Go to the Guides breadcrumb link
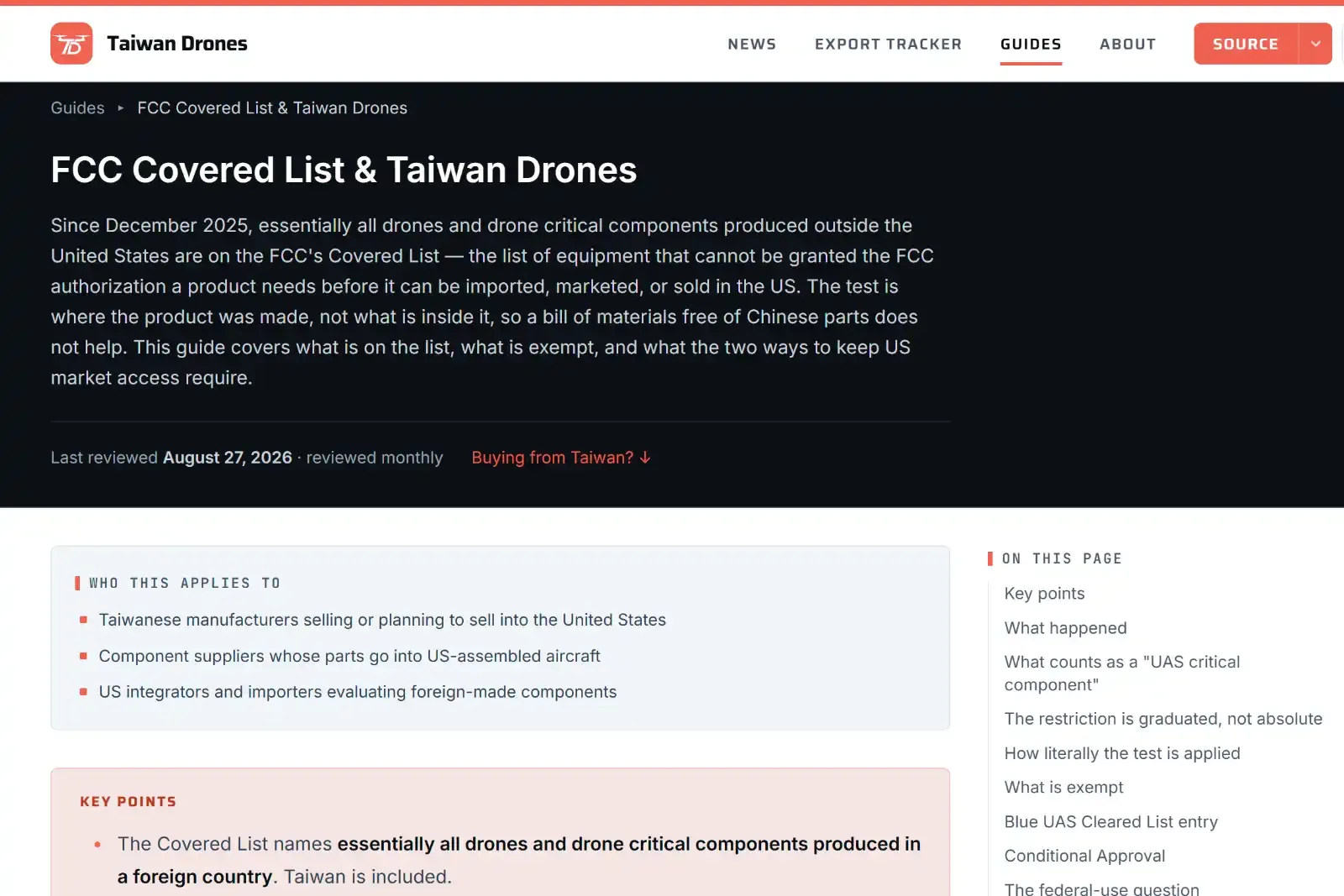 click(x=77, y=107)
